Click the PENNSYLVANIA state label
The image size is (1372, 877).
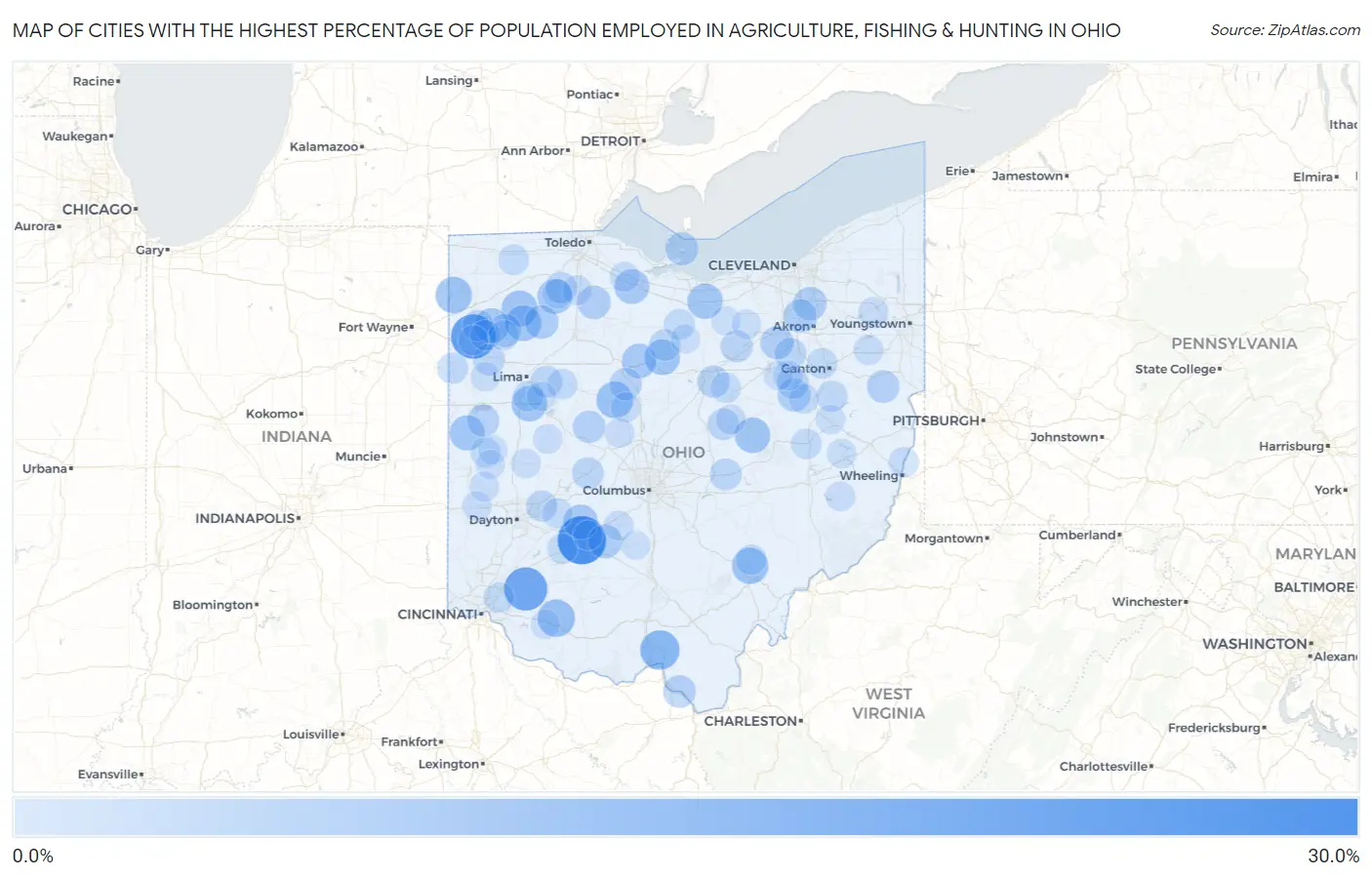[x=1234, y=343]
